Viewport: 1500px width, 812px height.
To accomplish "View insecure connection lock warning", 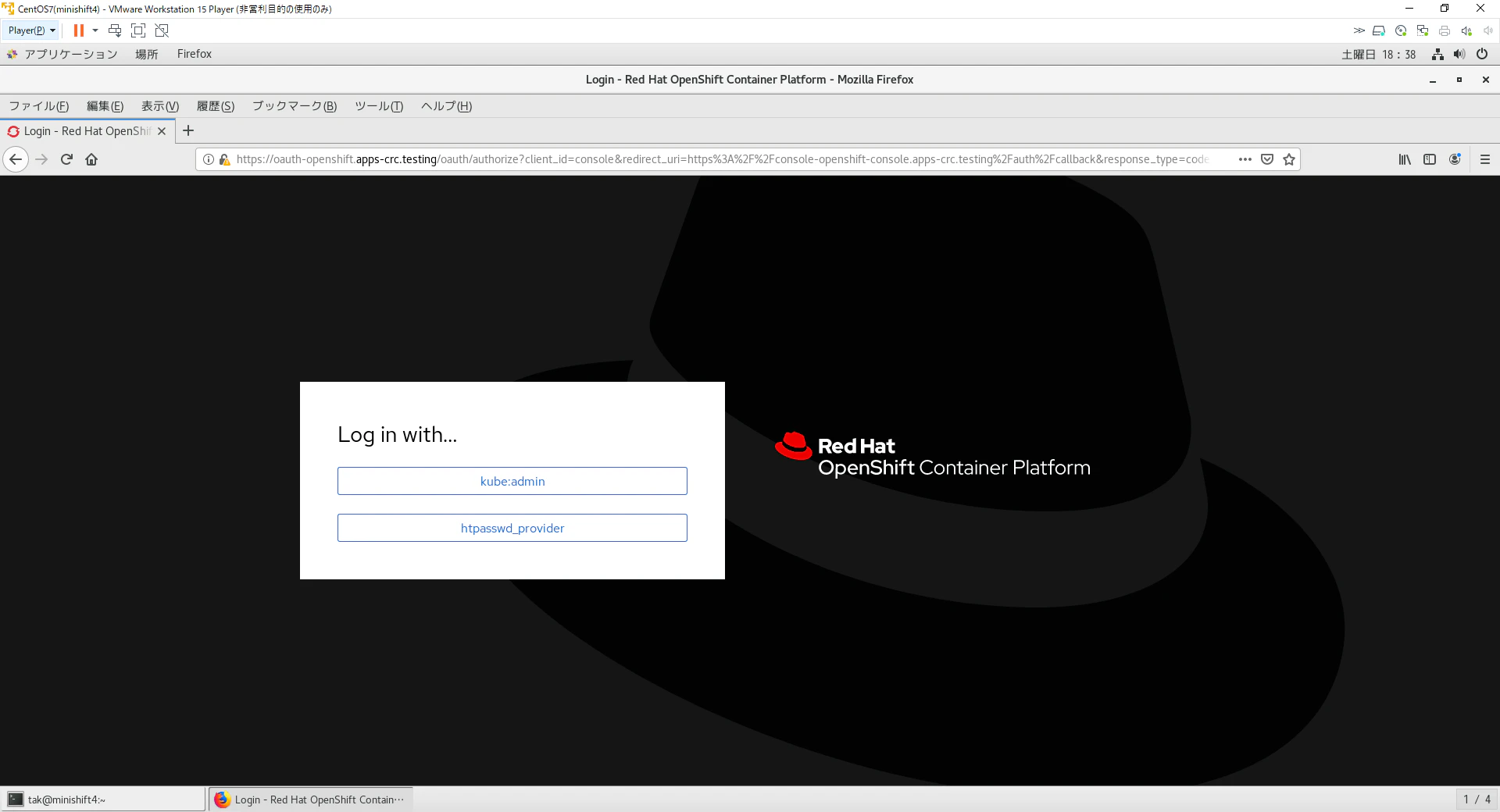I will [x=224, y=159].
